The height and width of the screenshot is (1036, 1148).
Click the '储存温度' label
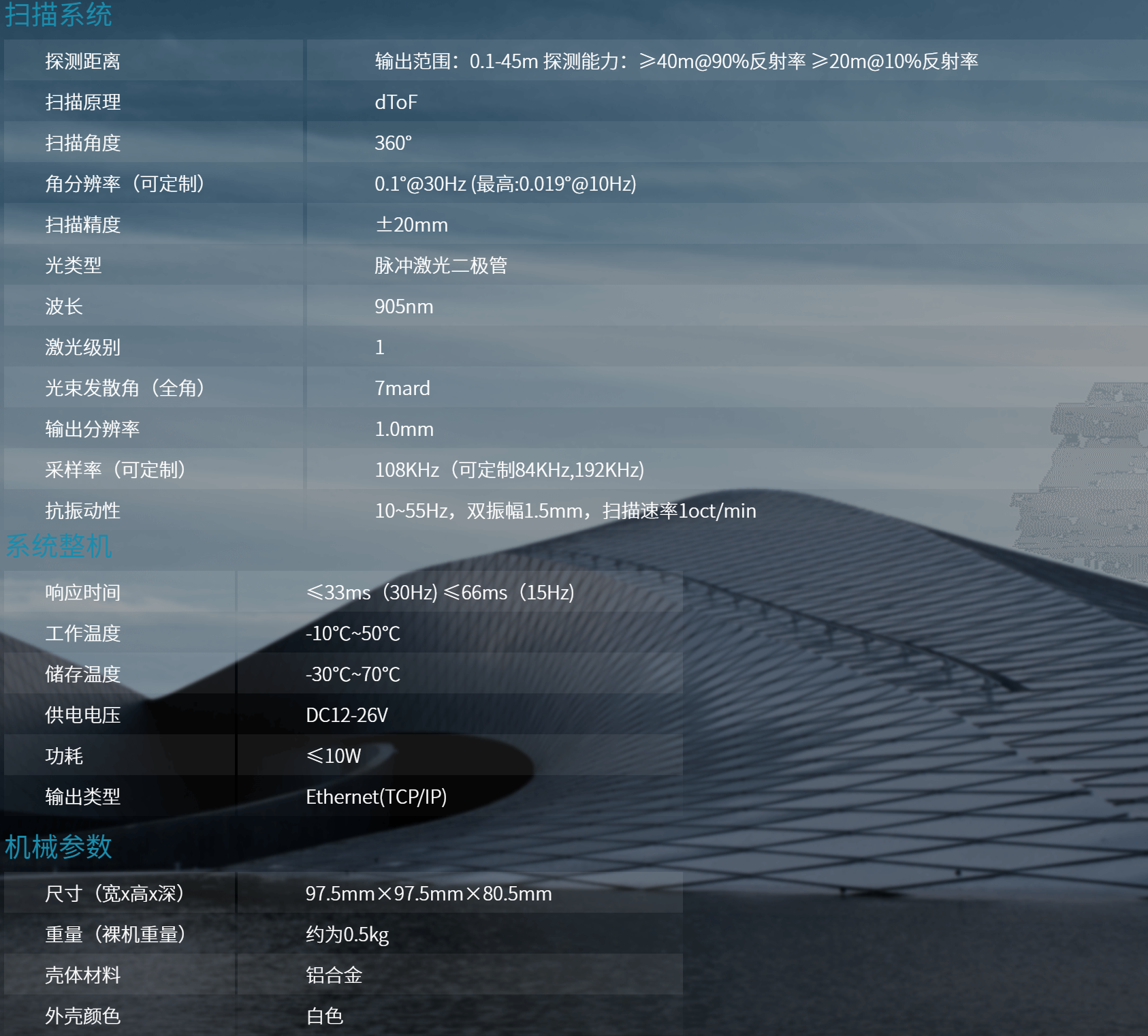(82, 674)
